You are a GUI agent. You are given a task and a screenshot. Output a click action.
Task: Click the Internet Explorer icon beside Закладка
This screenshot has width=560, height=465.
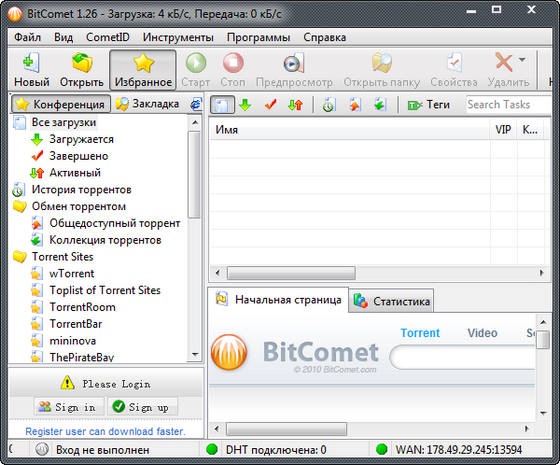196,104
